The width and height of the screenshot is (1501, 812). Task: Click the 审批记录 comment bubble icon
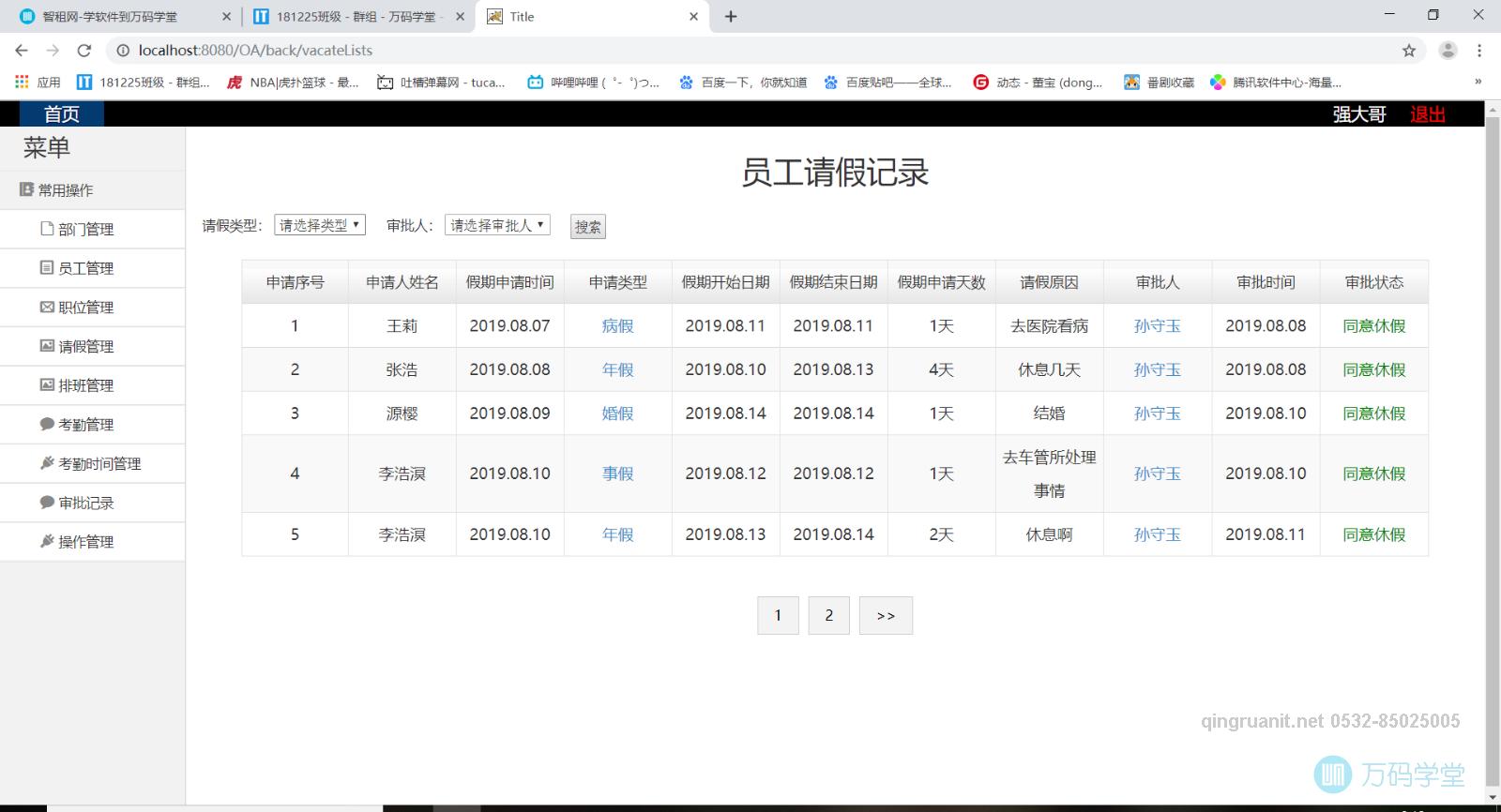pyautogui.click(x=47, y=503)
